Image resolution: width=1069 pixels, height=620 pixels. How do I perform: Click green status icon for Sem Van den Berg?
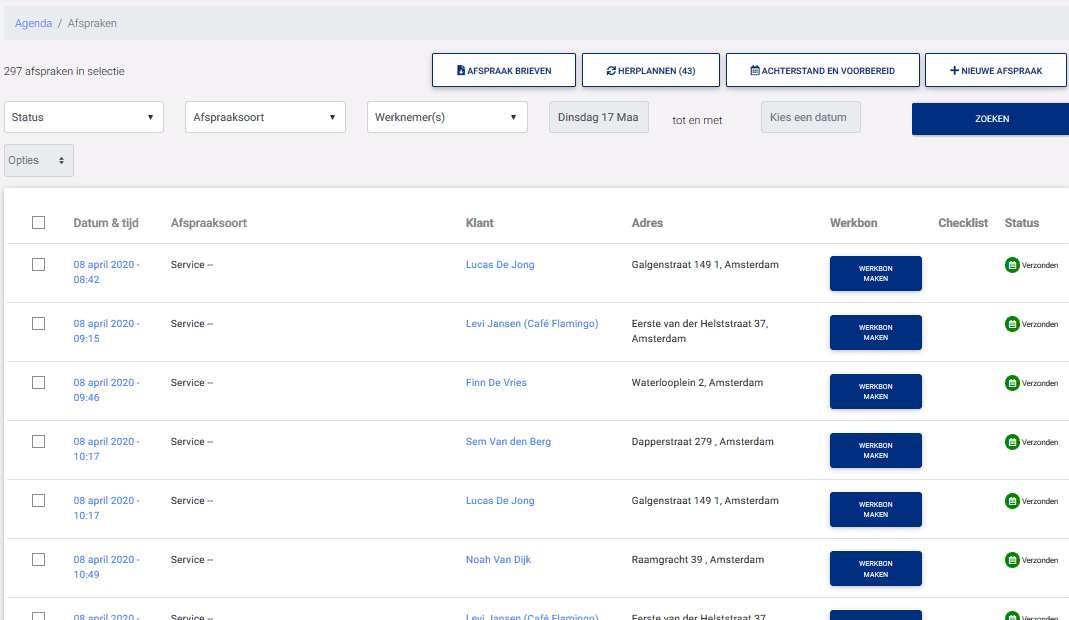tap(1012, 442)
